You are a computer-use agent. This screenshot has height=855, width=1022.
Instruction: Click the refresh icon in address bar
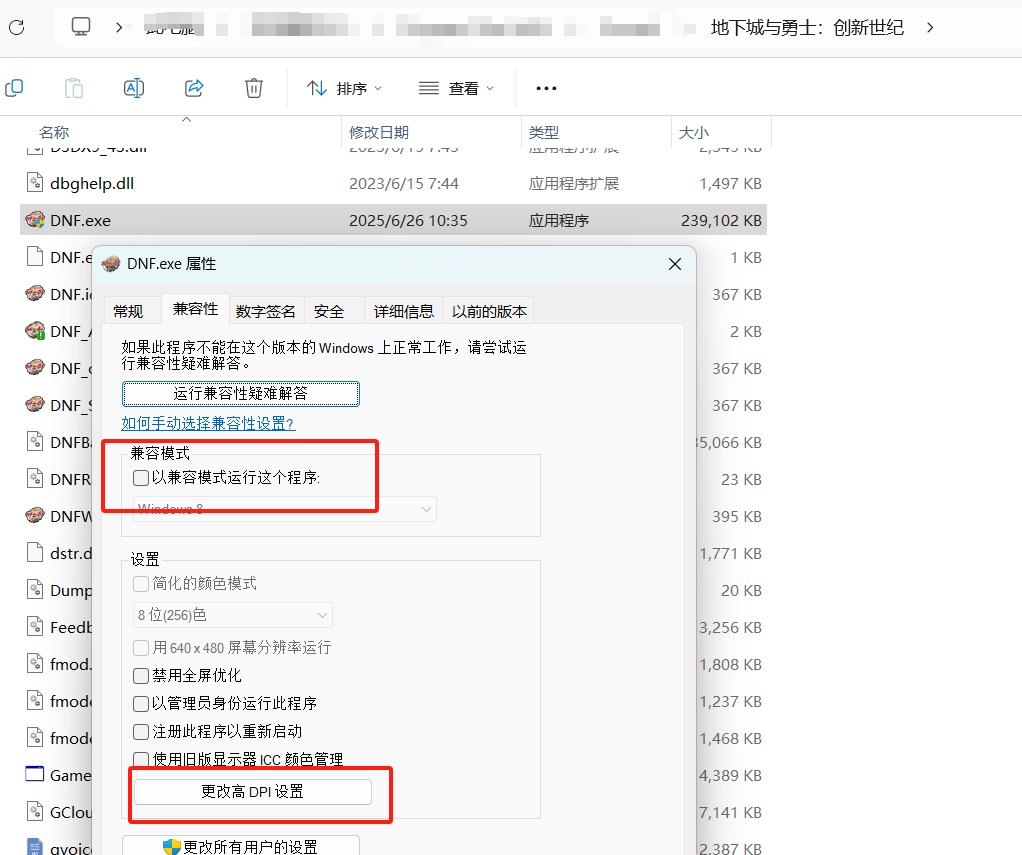click(16, 27)
